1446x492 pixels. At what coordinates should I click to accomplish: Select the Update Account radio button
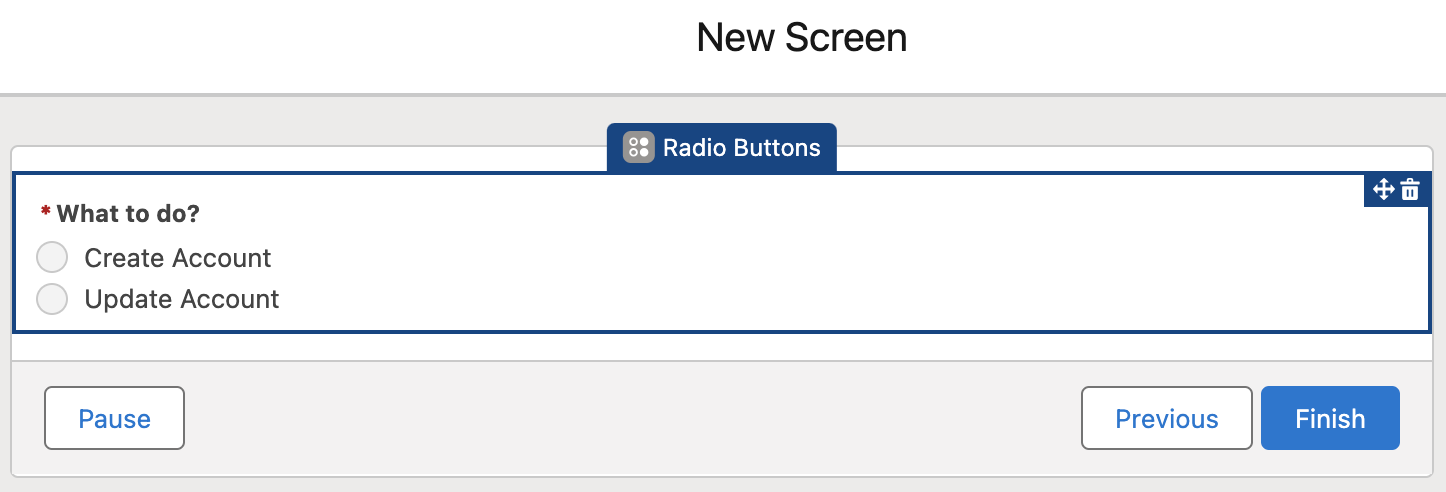52,298
